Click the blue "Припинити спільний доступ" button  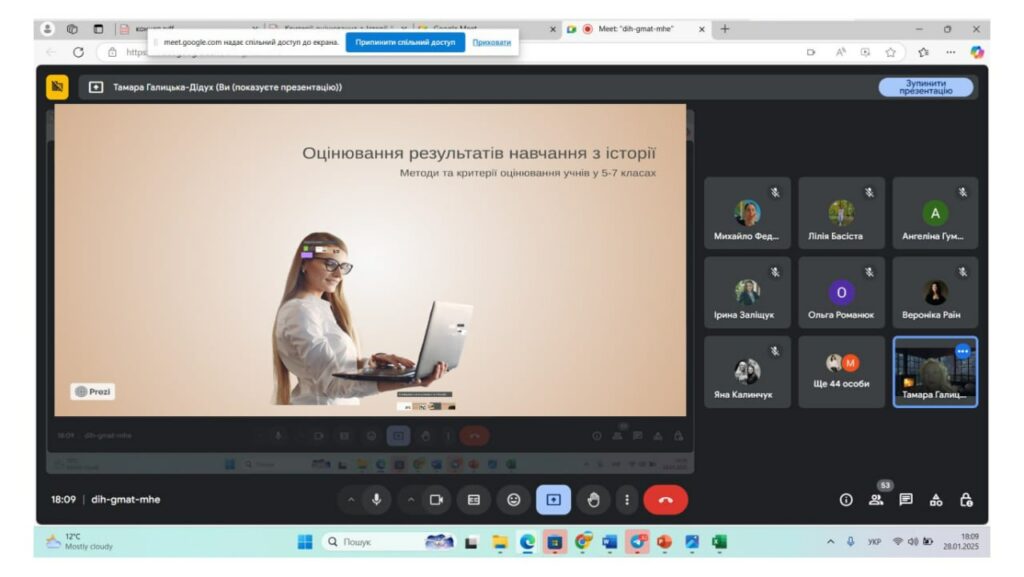point(405,42)
